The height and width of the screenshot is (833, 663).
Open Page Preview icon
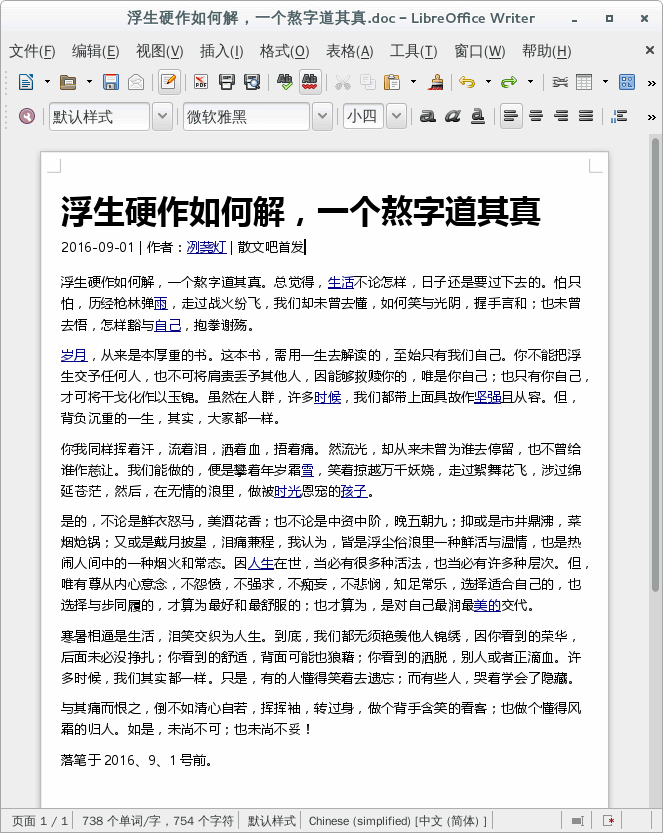tap(252, 82)
